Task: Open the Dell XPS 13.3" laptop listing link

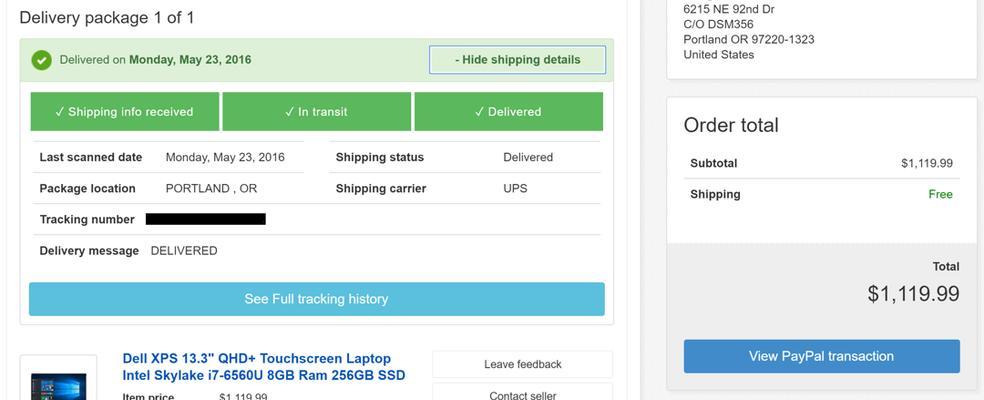Action: point(264,367)
